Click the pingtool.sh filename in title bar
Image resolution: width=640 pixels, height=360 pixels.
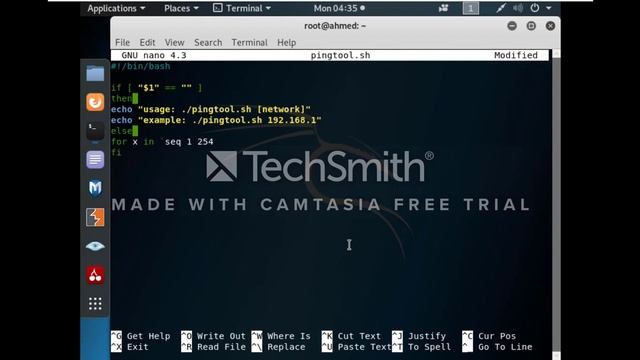coord(340,55)
